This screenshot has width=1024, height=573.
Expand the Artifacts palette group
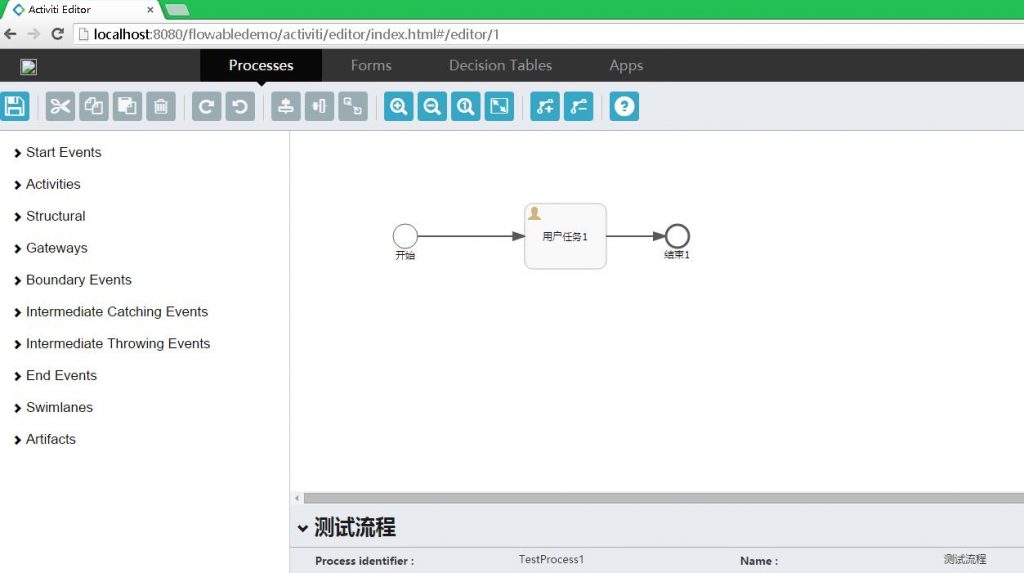[44, 439]
